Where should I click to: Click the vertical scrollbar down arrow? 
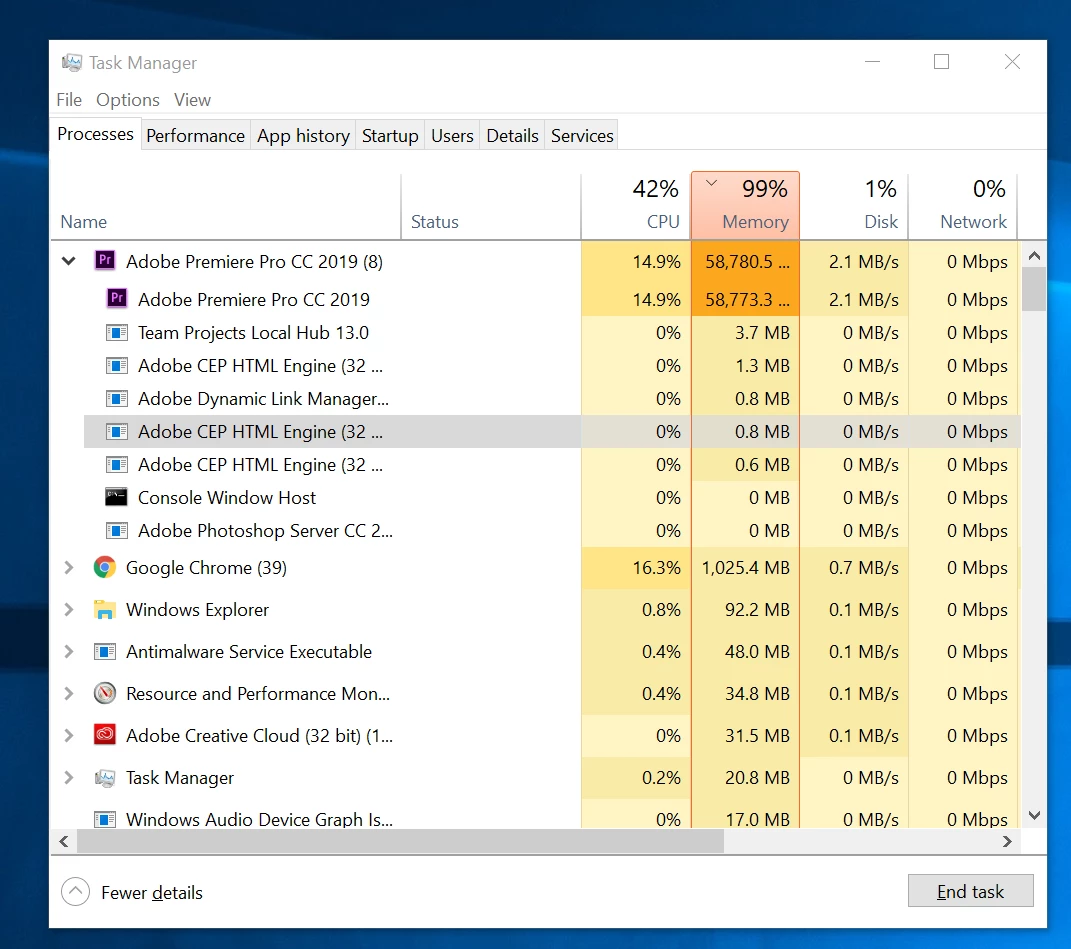[1034, 815]
